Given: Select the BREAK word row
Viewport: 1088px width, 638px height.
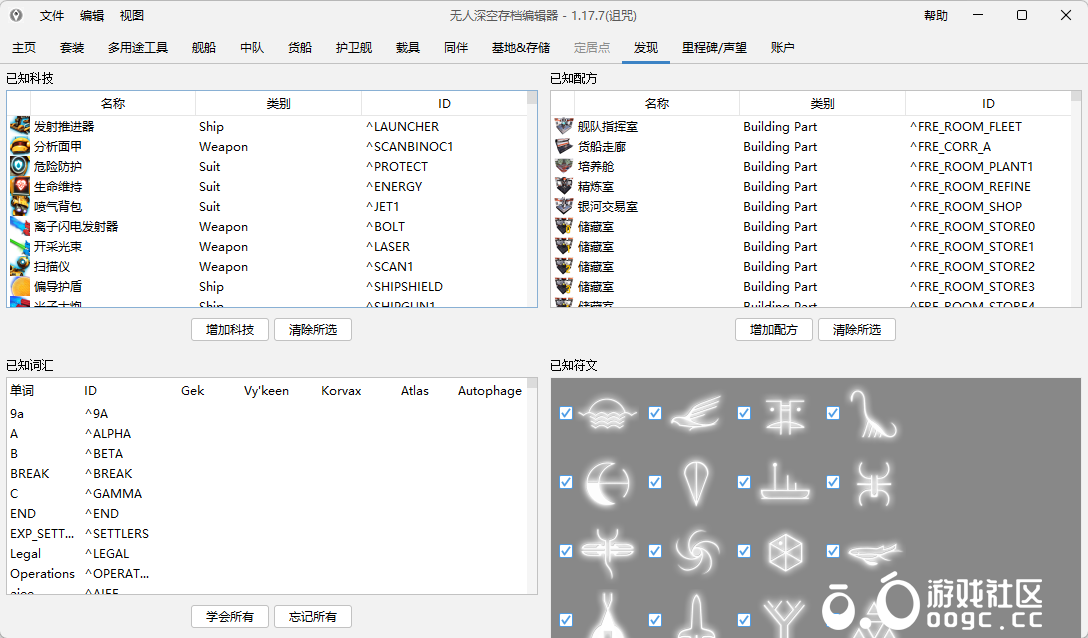Looking at the screenshot, I should click(x=269, y=473).
